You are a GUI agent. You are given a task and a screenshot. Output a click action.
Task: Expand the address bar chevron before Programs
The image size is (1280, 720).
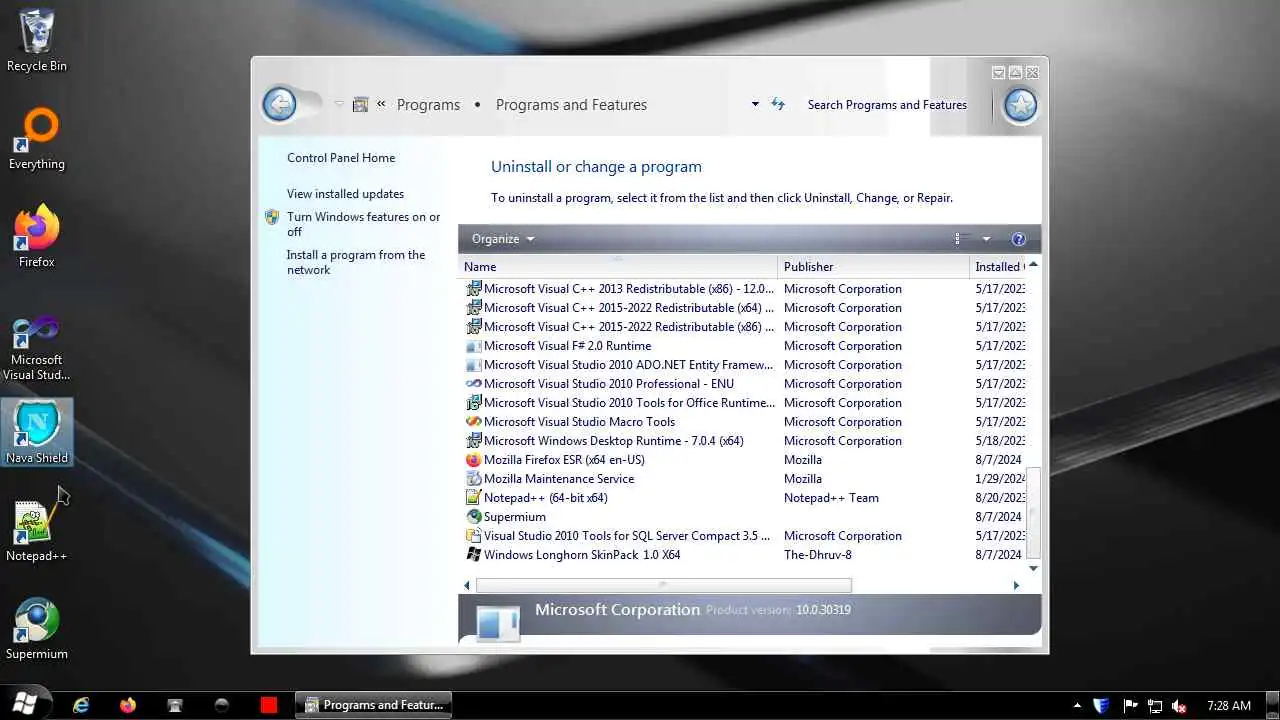point(381,104)
